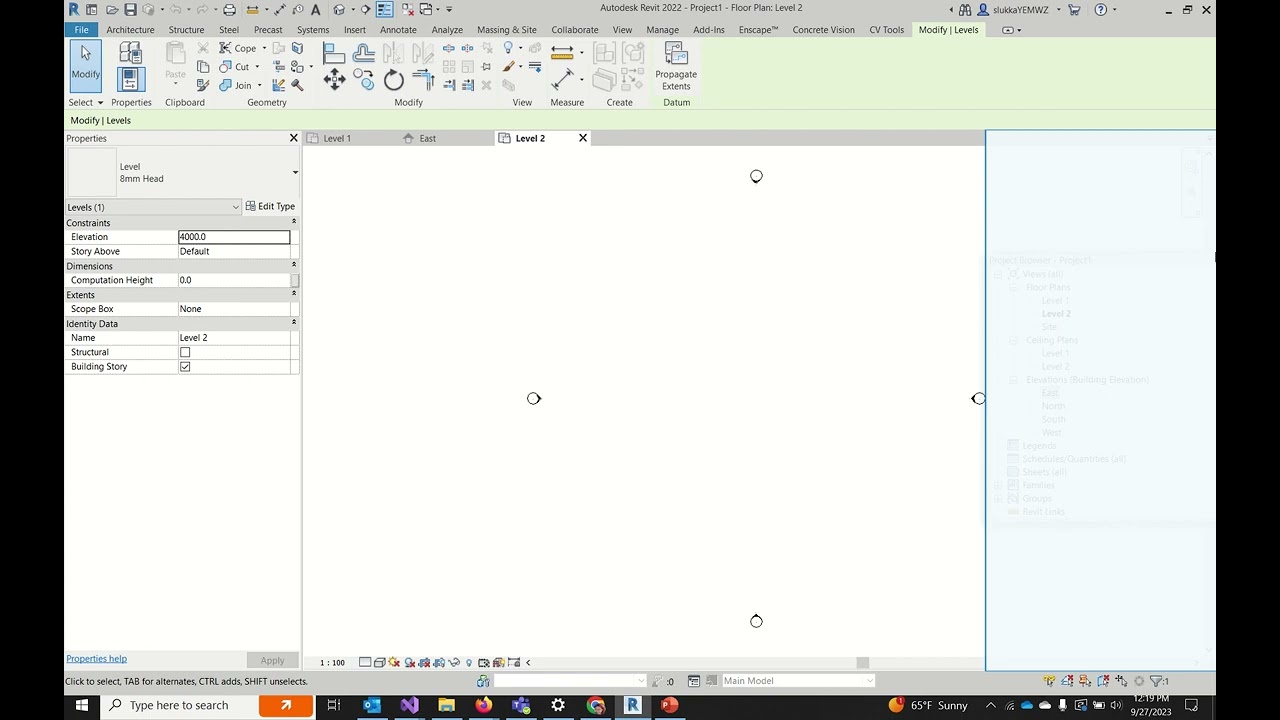
Task: Open the Annotate ribbon tab
Action: coord(398,30)
